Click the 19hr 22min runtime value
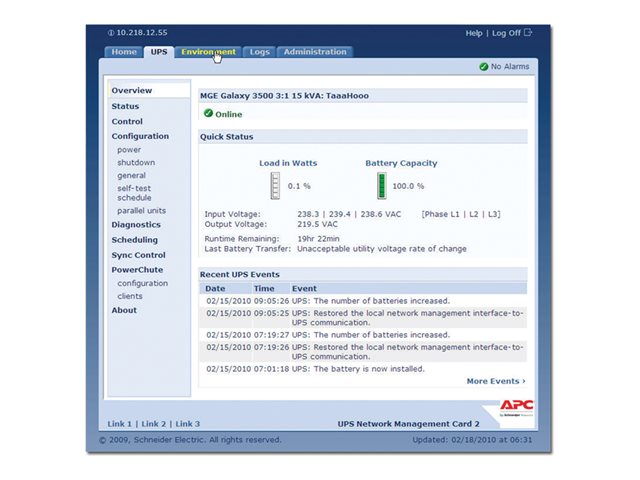The width and height of the screenshot is (640, 480). pos(318,239)
